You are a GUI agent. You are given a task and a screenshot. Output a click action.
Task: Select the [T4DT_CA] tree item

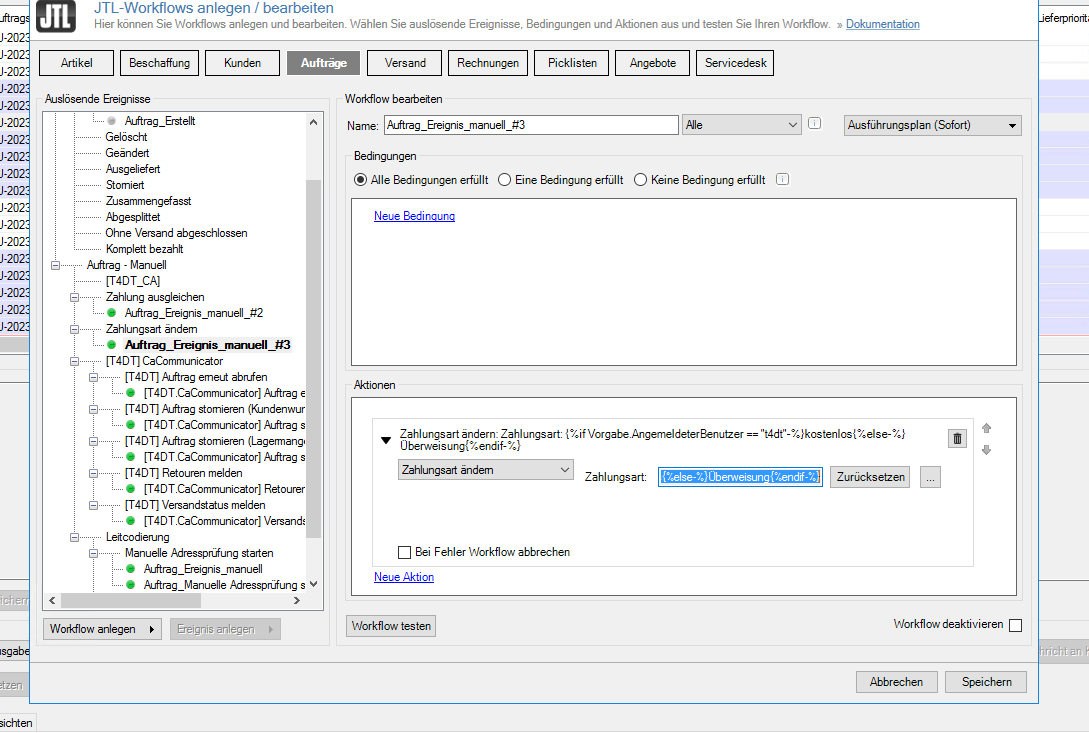[133, 281]
